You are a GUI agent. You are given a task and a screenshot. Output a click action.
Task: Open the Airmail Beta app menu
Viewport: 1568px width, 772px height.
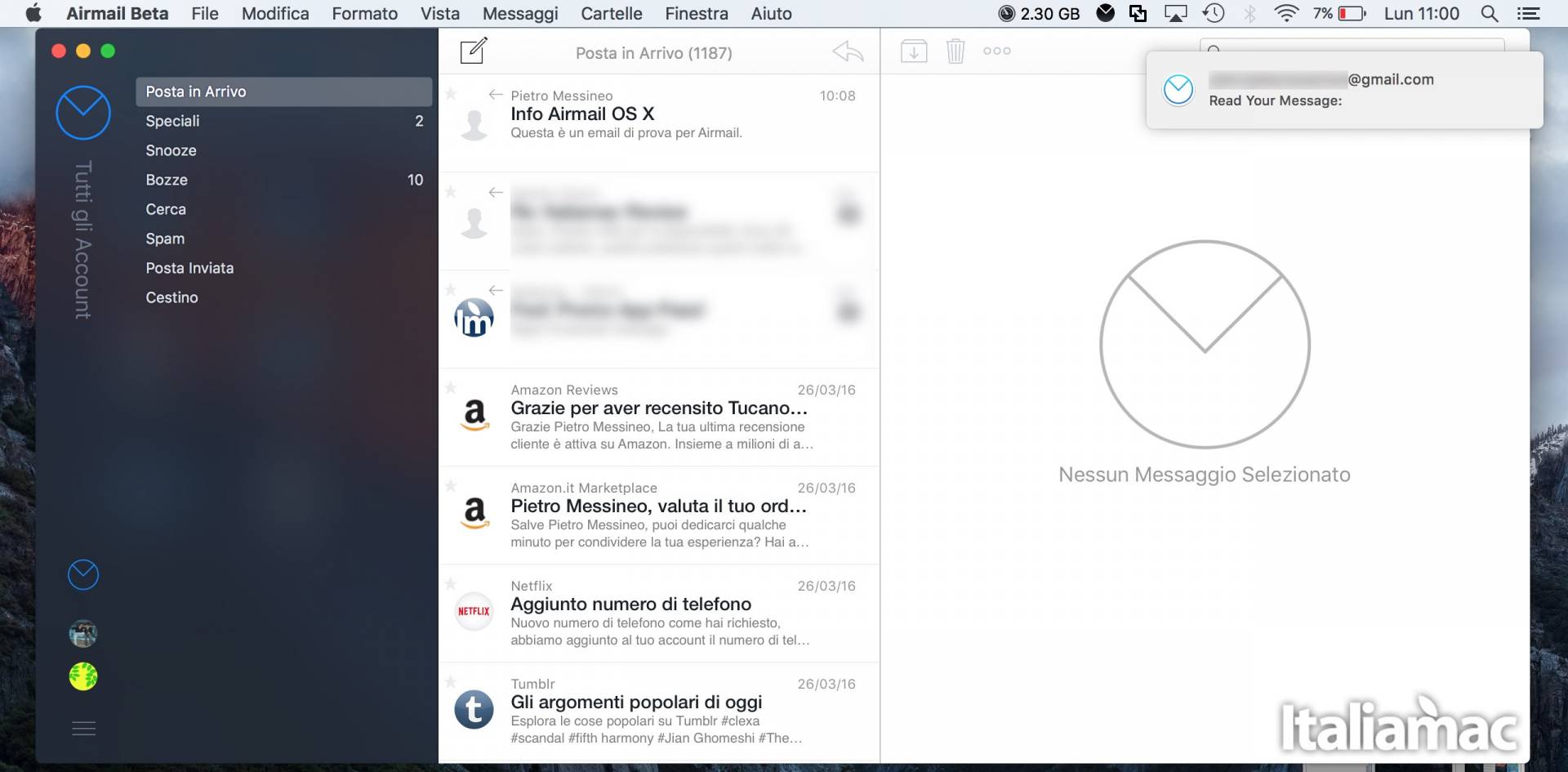click(x=118, y=13)
